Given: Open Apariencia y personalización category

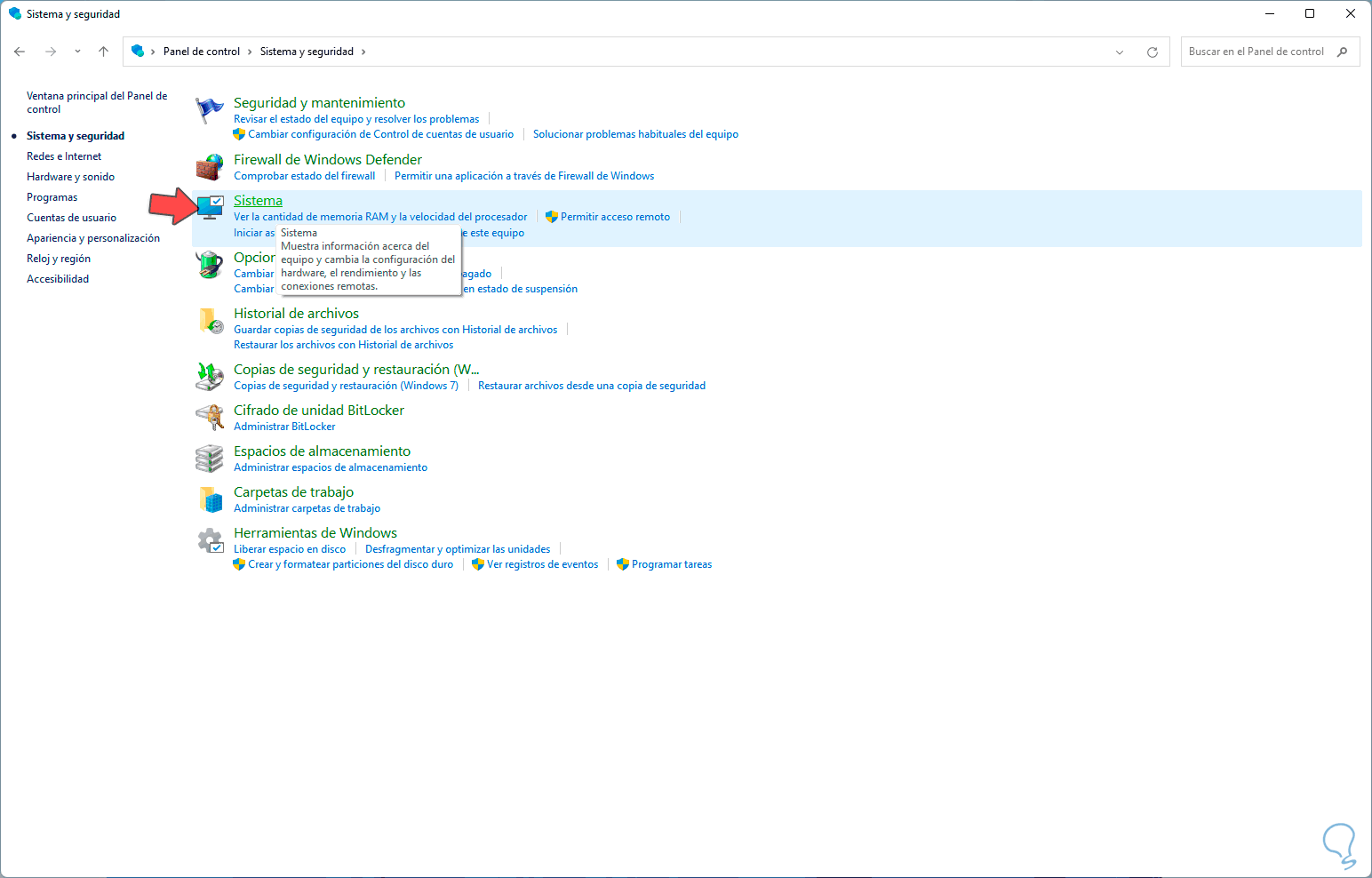Looking at the screenshot, I should pos(93,238).
